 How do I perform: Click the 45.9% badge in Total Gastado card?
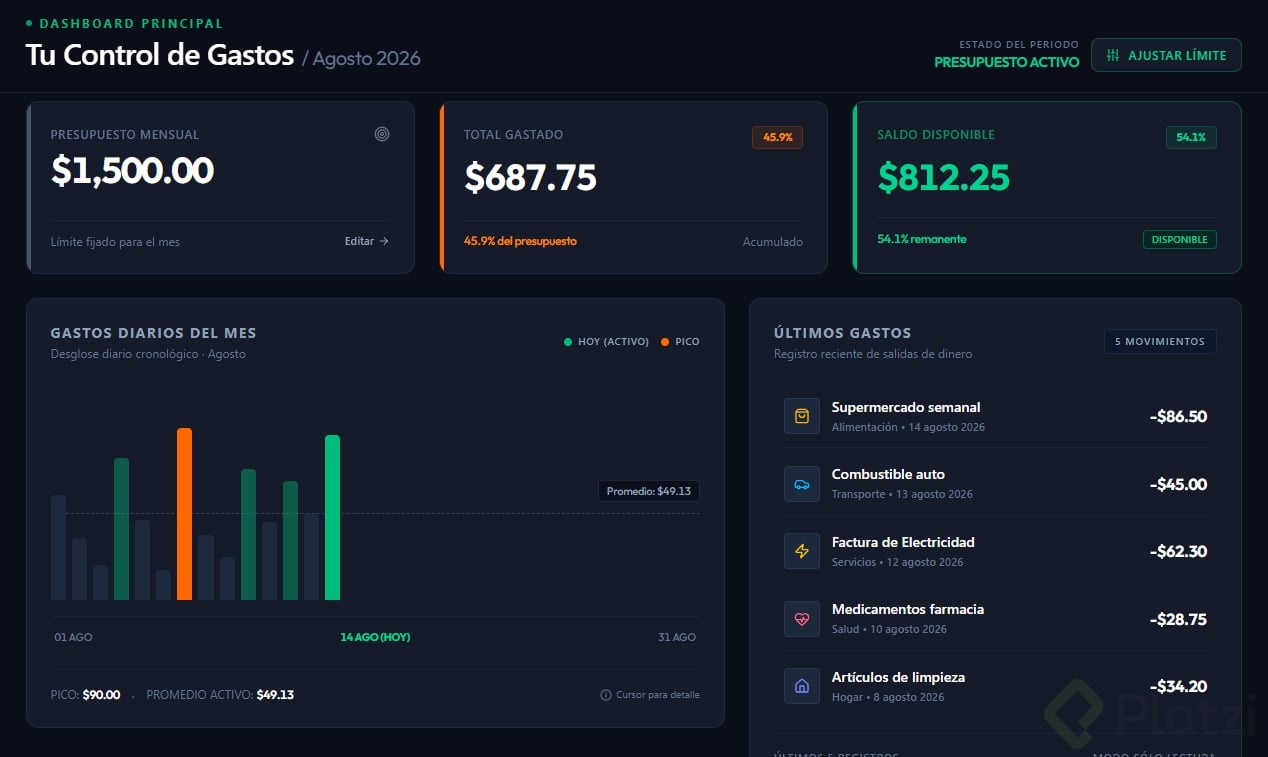(777, 137)
